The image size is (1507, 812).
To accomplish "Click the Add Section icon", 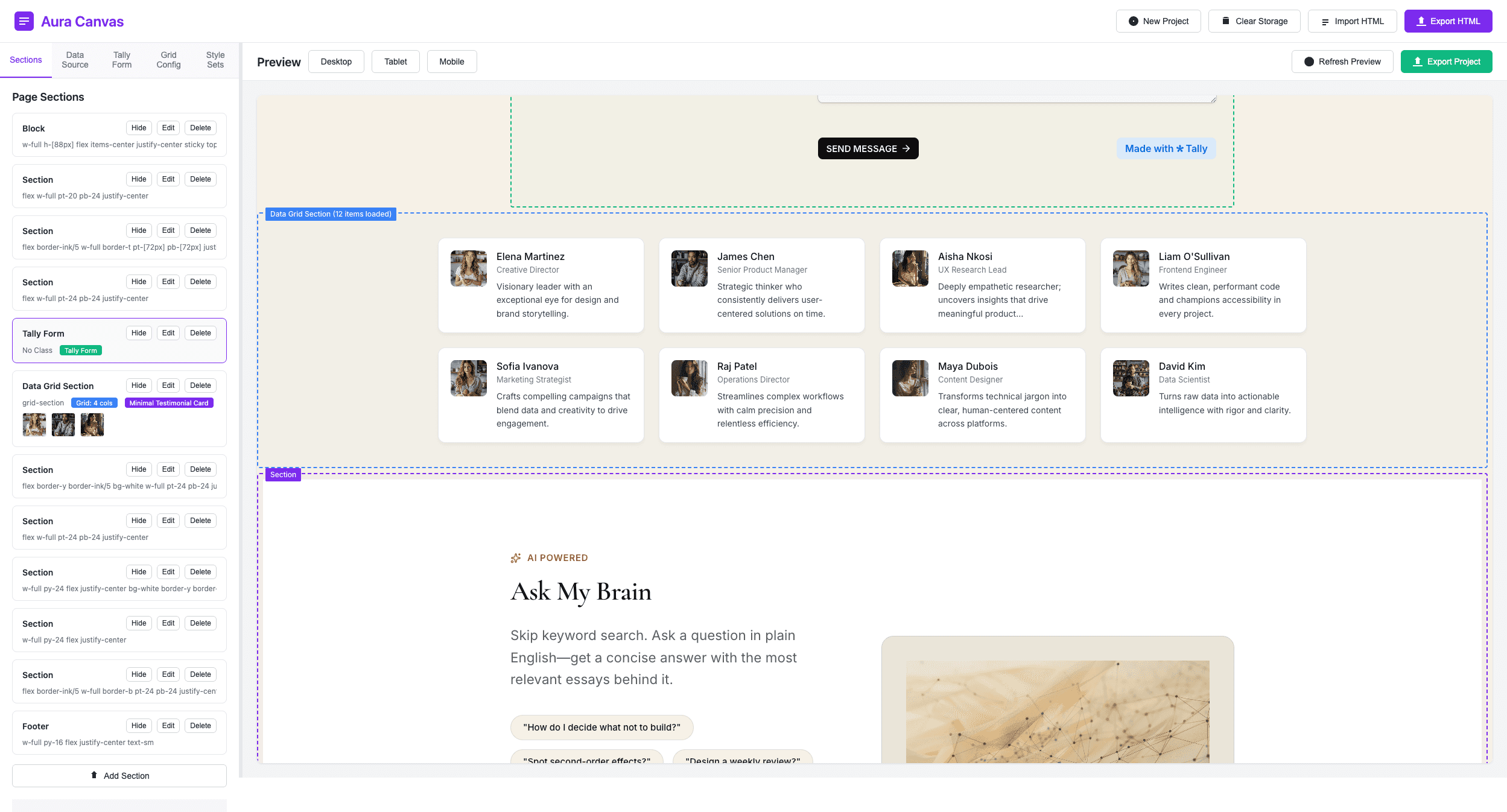I will 94,775.
